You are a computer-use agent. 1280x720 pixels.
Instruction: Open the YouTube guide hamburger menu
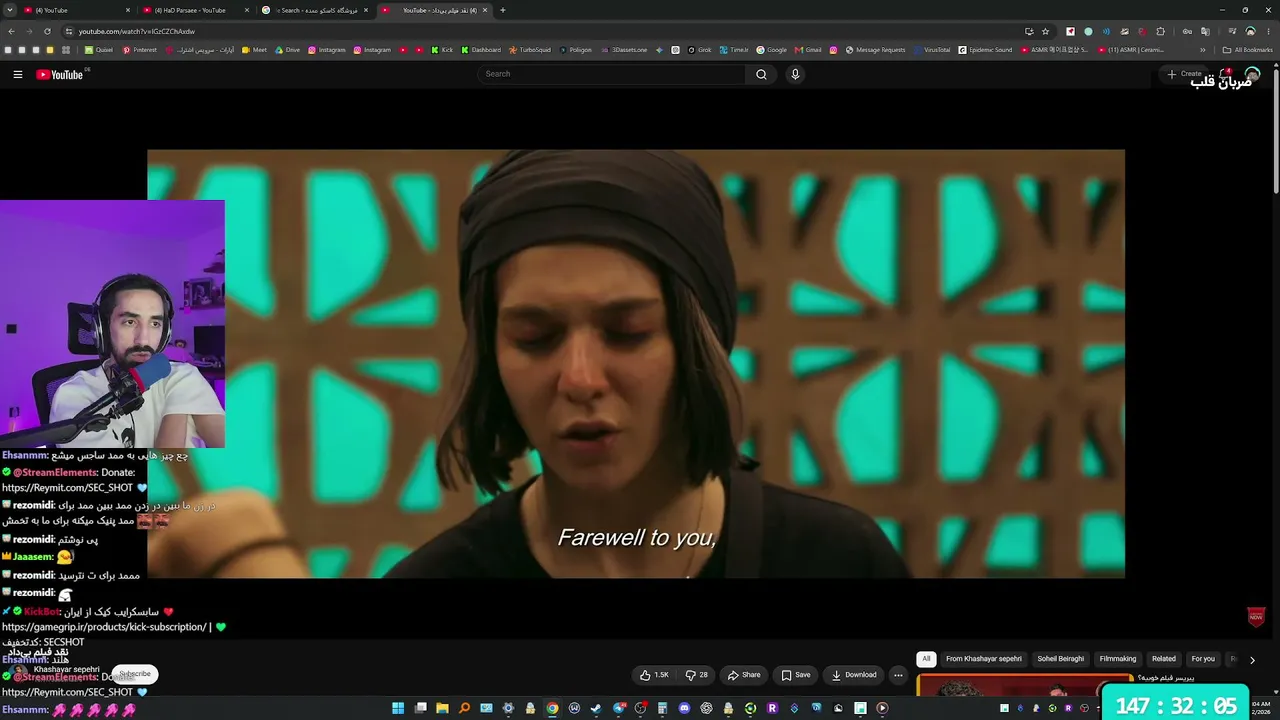[x=17, y=74]
